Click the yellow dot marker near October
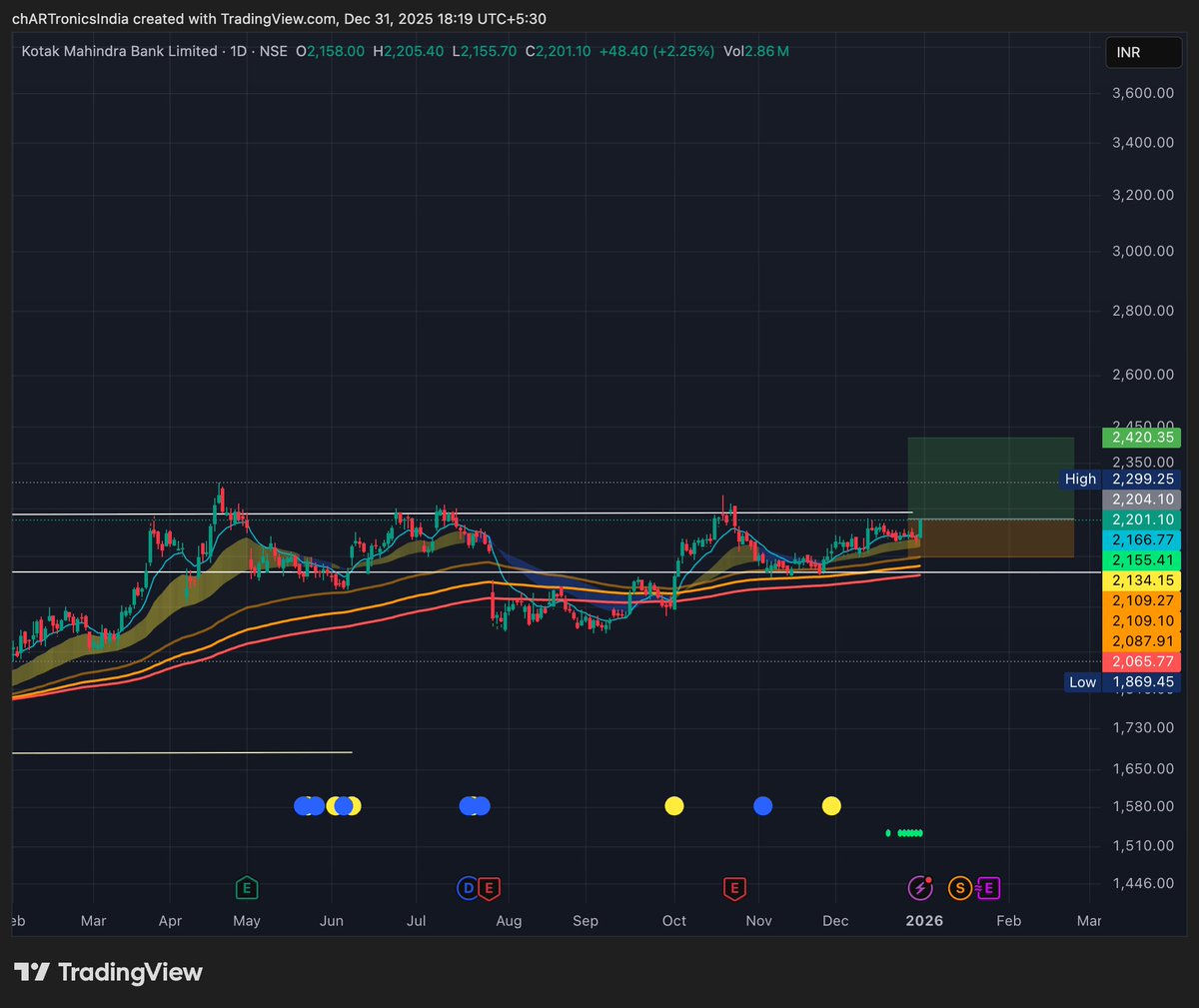Screen dimensions: 1199x1008 tap(674, 806)
